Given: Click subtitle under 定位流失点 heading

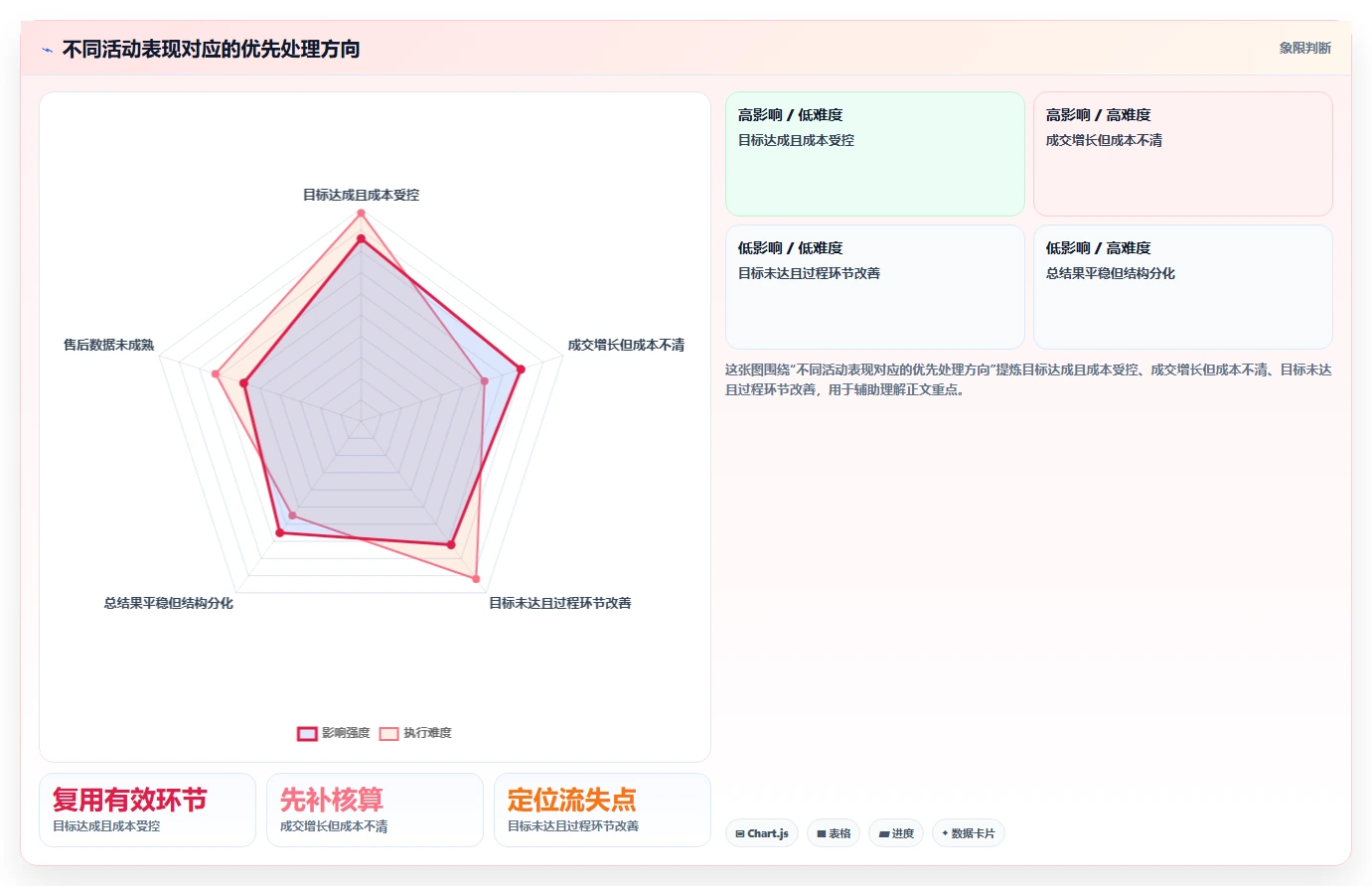Looking at the screenshot, I should [x=573, y=826].
